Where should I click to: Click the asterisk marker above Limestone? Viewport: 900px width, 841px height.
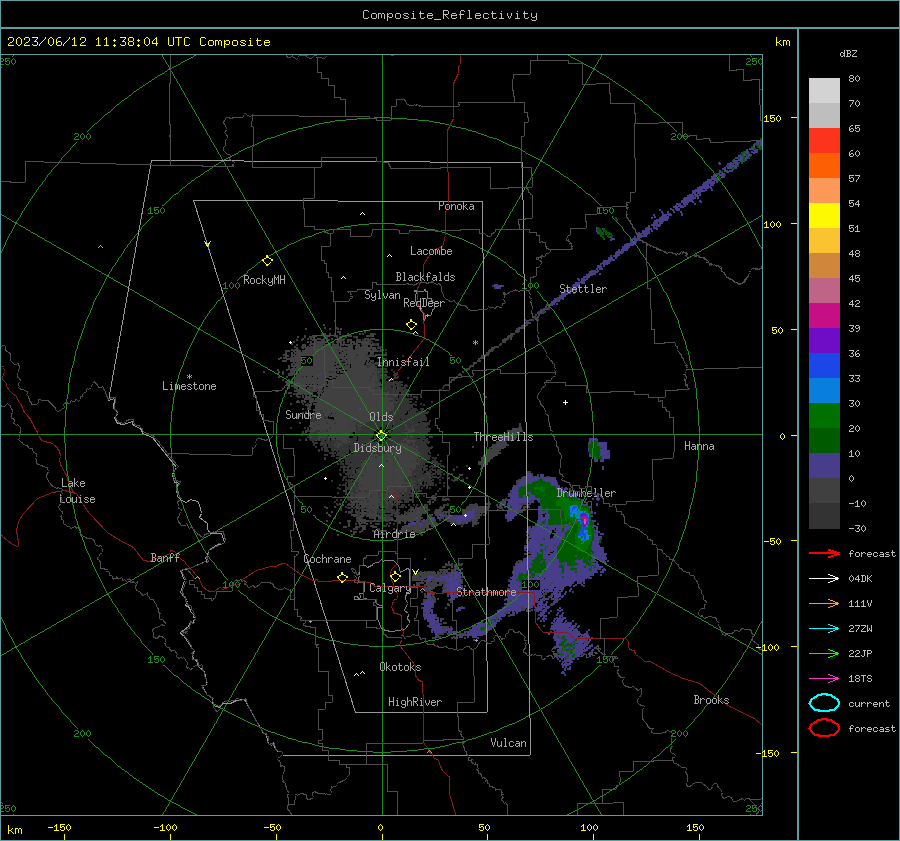tap(189, 377)
